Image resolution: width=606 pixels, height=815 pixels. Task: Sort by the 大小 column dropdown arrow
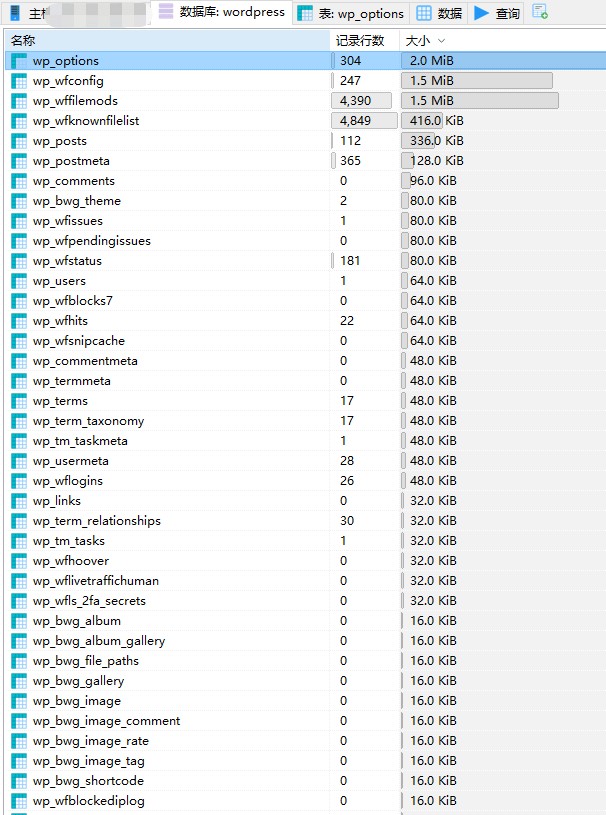(x=441, y=41)
